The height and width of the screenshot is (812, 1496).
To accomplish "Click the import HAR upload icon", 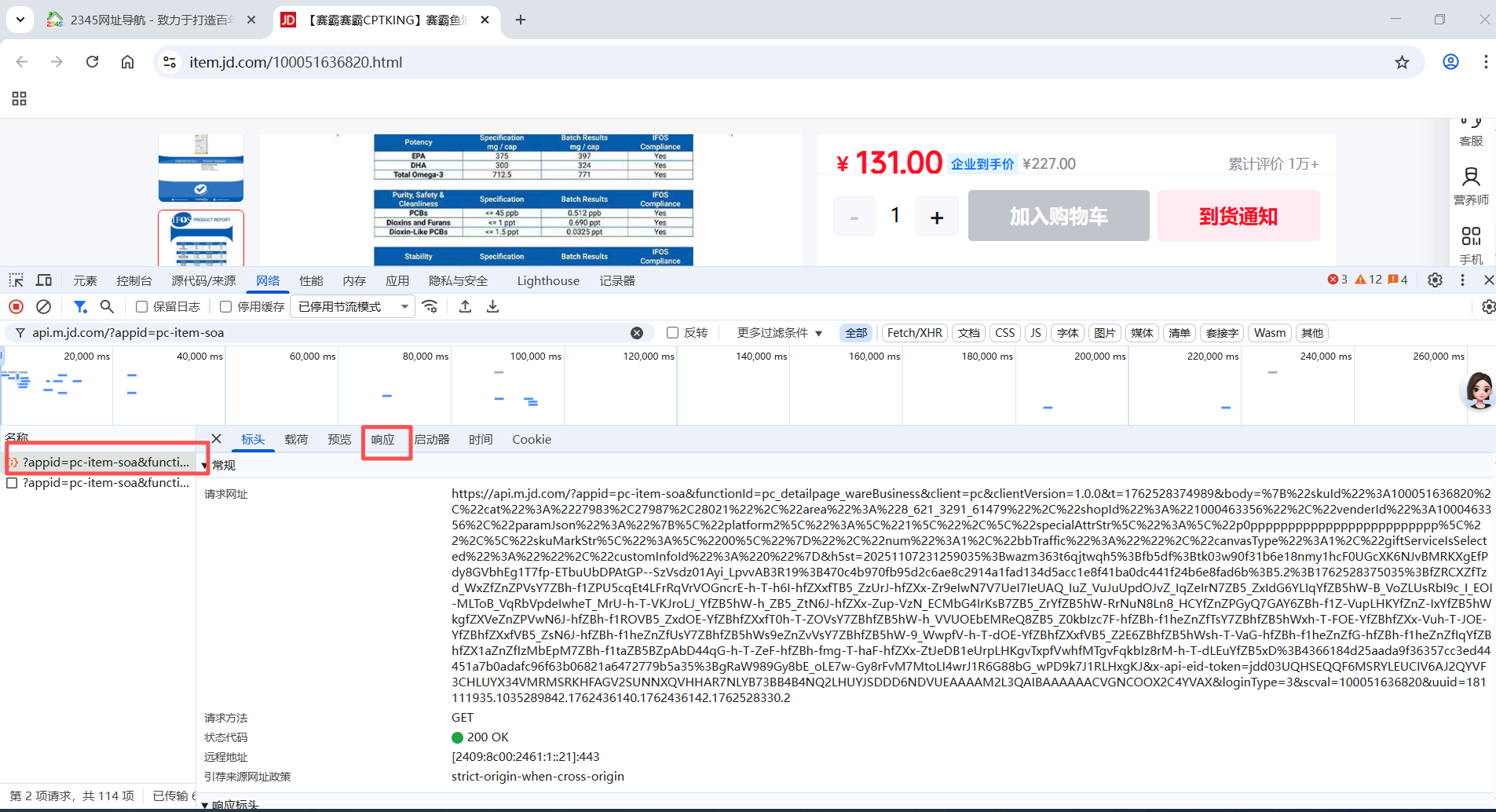I will (465, 307).
